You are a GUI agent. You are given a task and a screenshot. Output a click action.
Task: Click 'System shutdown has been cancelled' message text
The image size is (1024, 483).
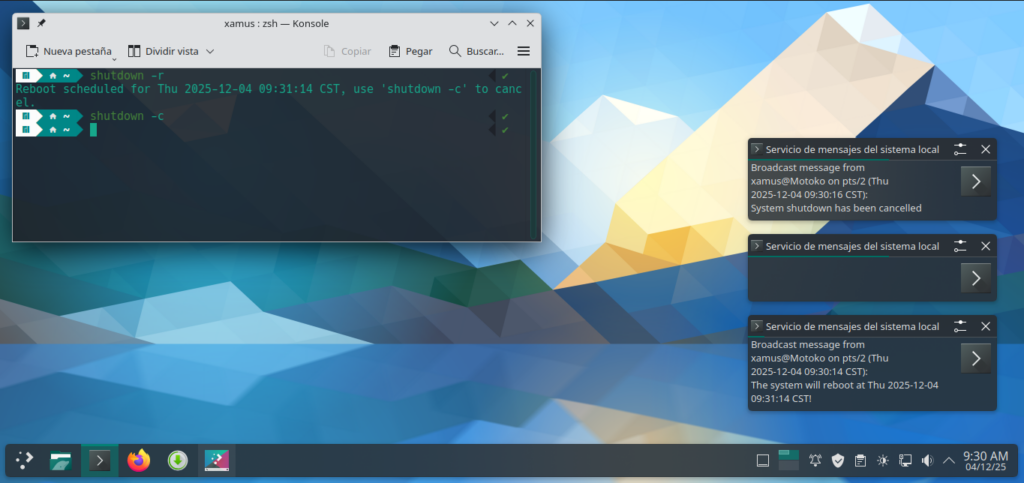[836, 208]
